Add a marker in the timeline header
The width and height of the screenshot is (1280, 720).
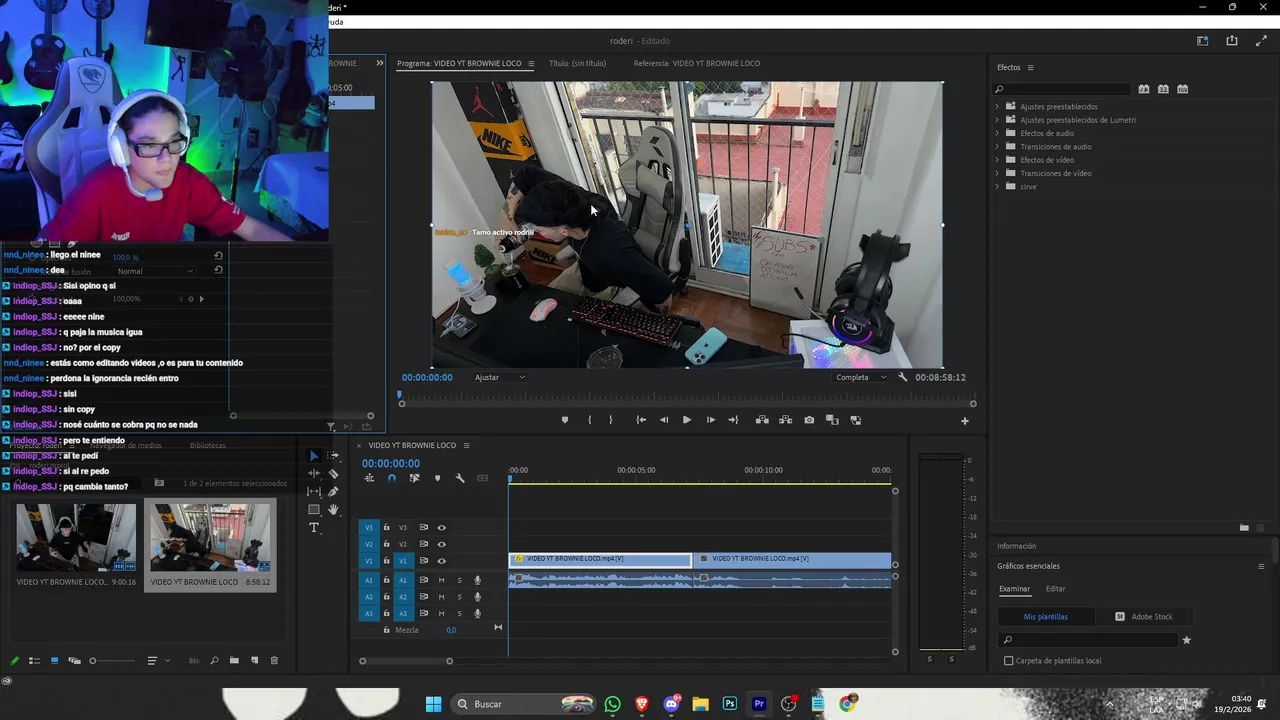pos(437,478)
